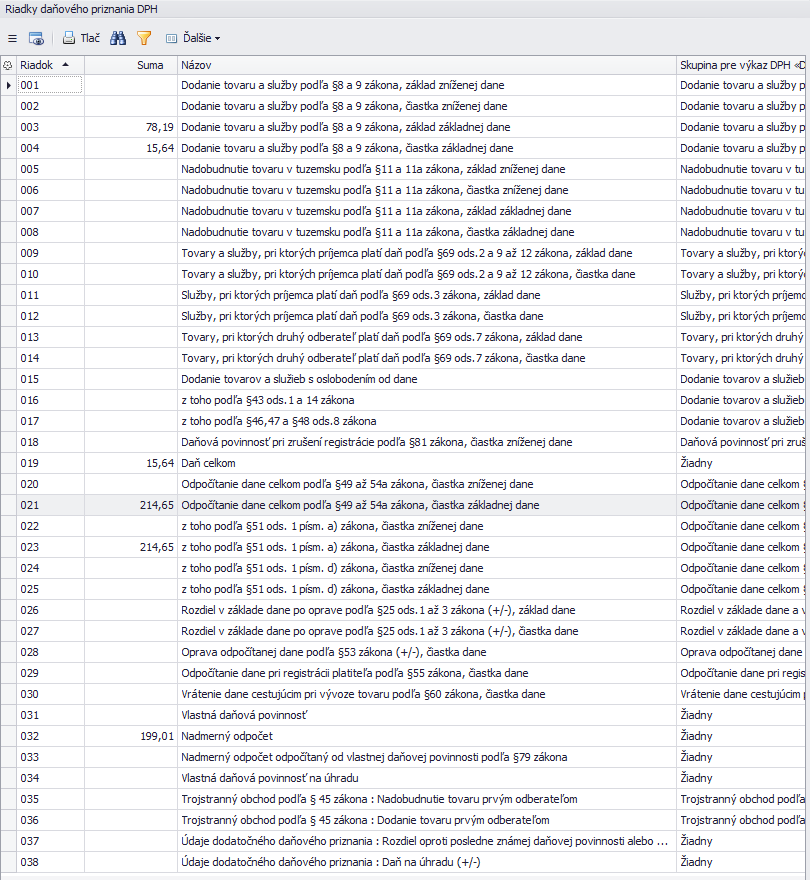Click the Názov column header
The height and width of the screenshot is (880, 810).
(x=196, y=64)
